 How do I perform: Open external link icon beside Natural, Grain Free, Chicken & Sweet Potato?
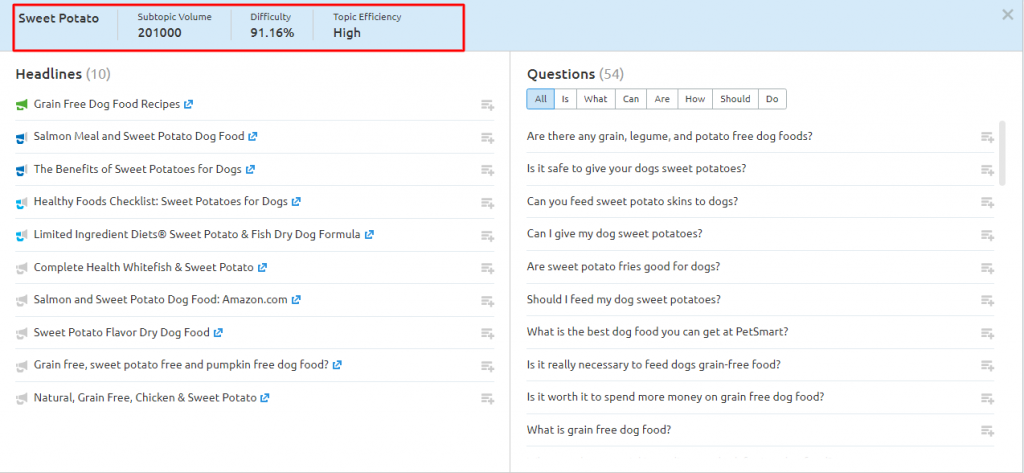click(x=264, y=398)
